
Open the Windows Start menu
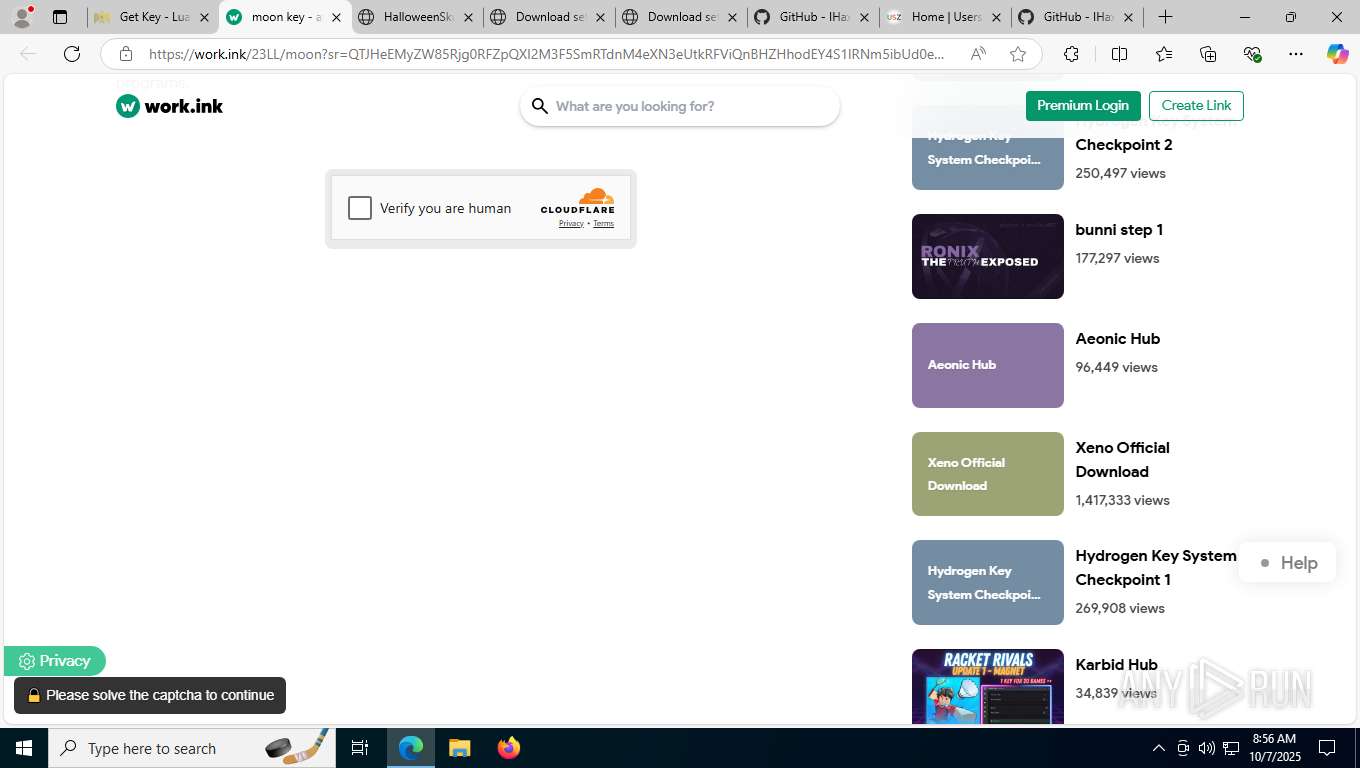tap(24, 748)
